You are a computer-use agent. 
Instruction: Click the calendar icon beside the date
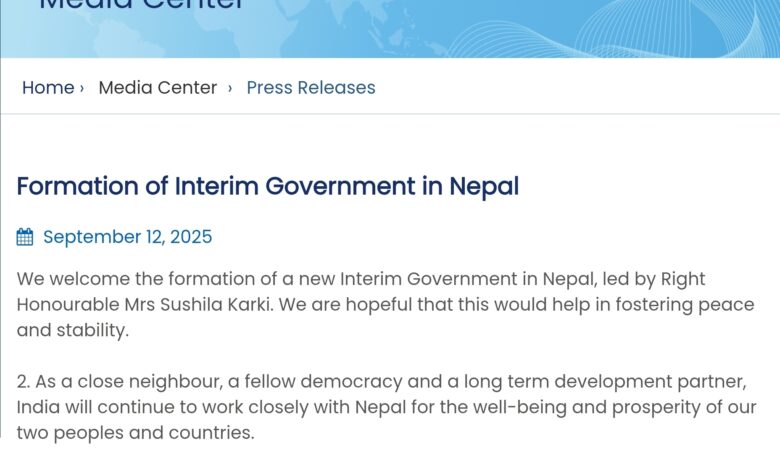tap(25, 237)
